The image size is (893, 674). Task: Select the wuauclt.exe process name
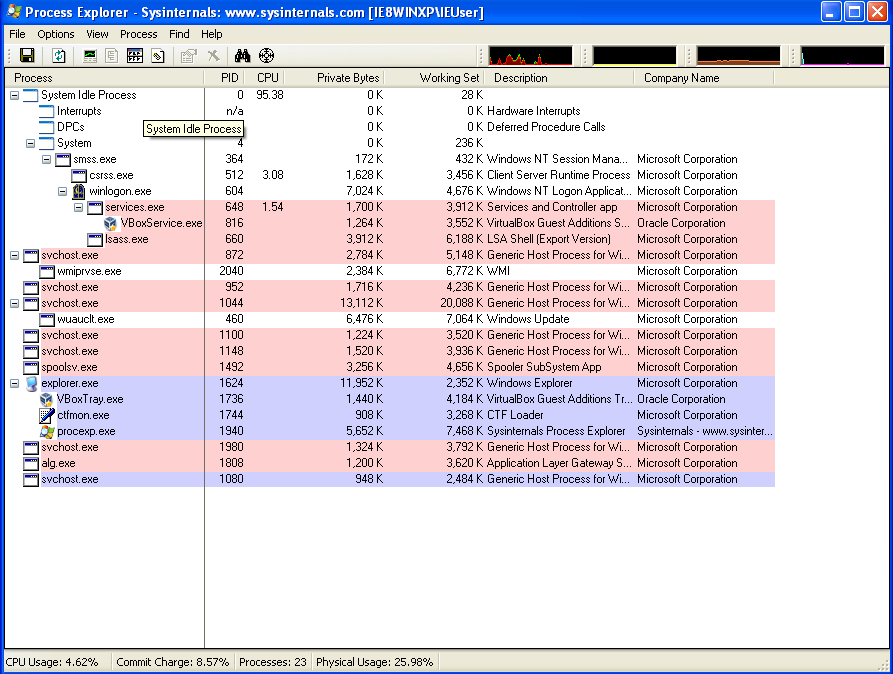tap(85, 319)
